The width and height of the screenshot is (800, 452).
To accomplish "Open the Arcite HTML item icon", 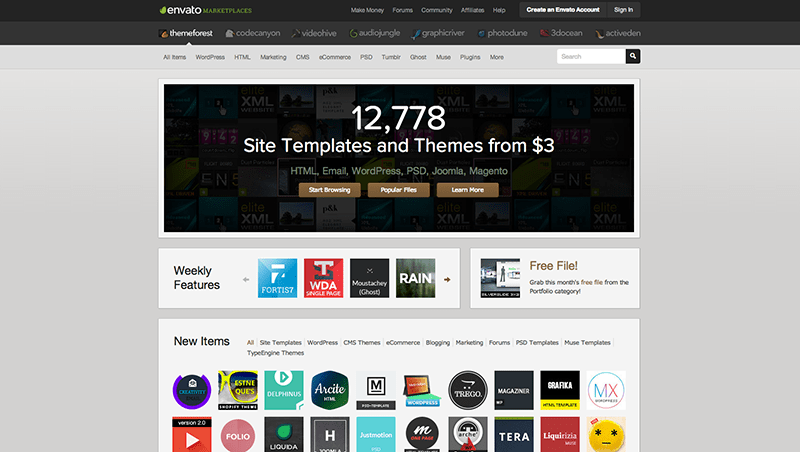I will 330,390.
